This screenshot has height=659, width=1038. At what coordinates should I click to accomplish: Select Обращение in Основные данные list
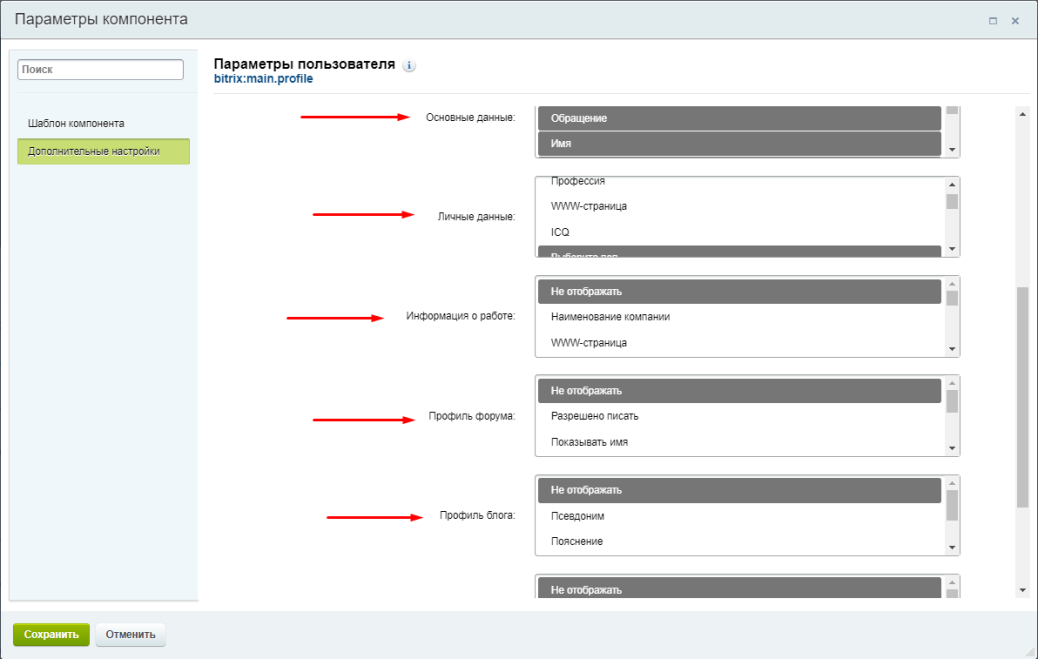click(x=739, y=119)
